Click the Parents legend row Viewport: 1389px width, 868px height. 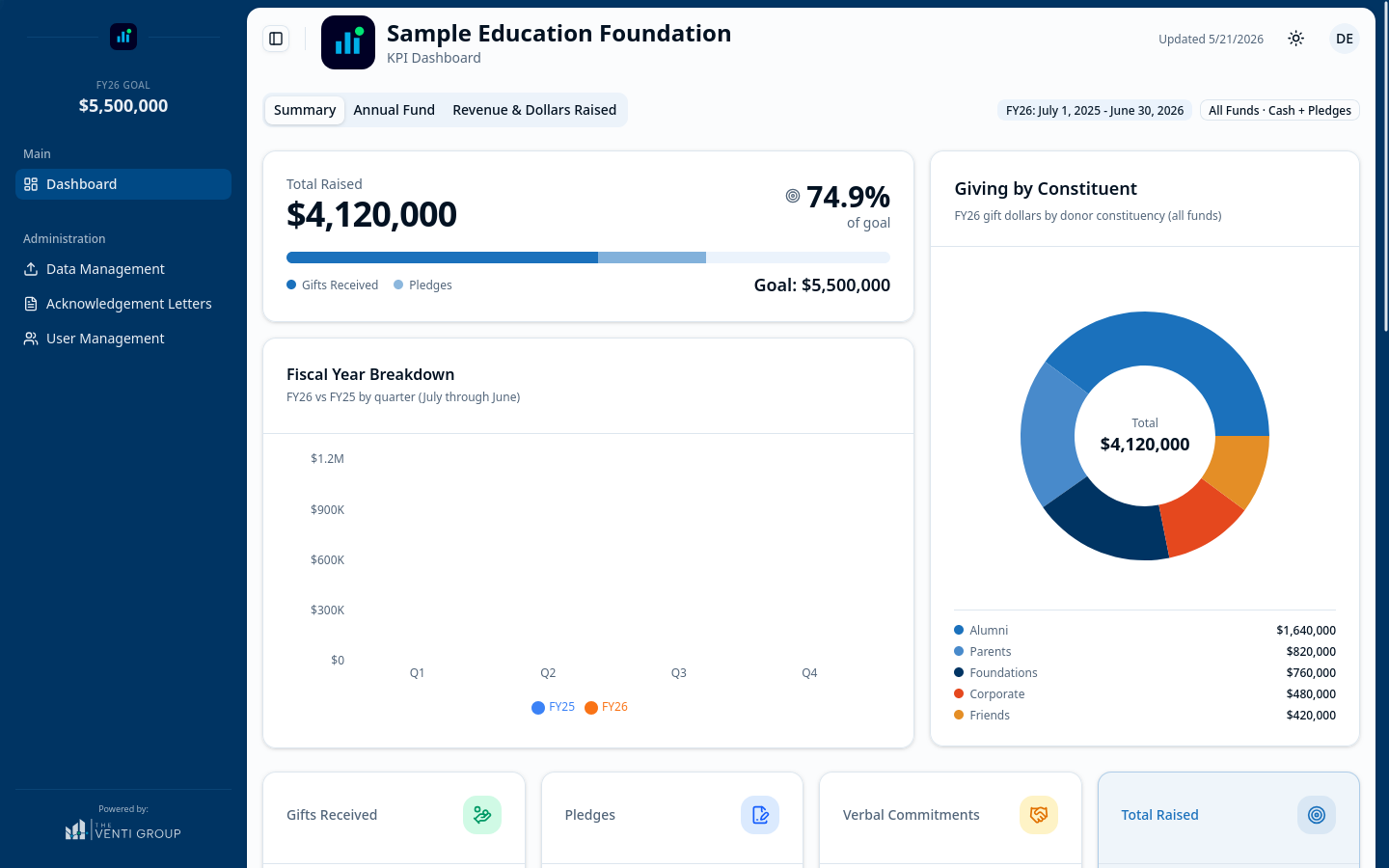click(1145, 652)
